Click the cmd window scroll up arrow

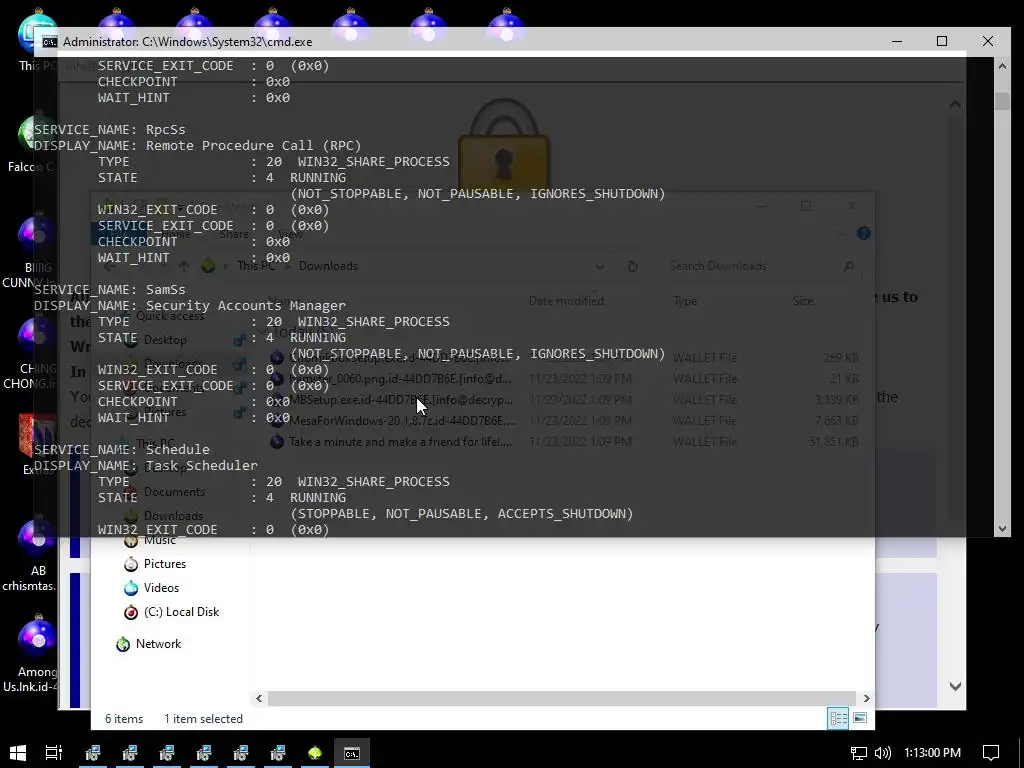tap(1002, 65)
